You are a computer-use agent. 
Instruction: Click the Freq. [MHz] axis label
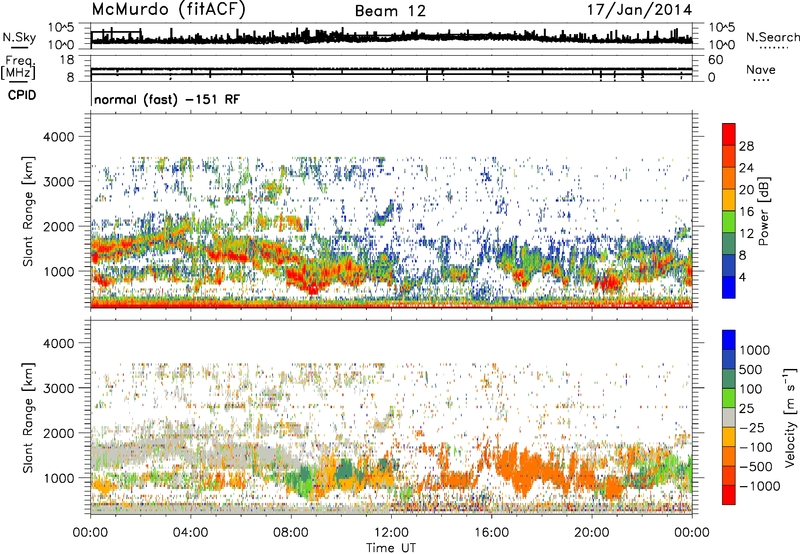pos(18,68)
